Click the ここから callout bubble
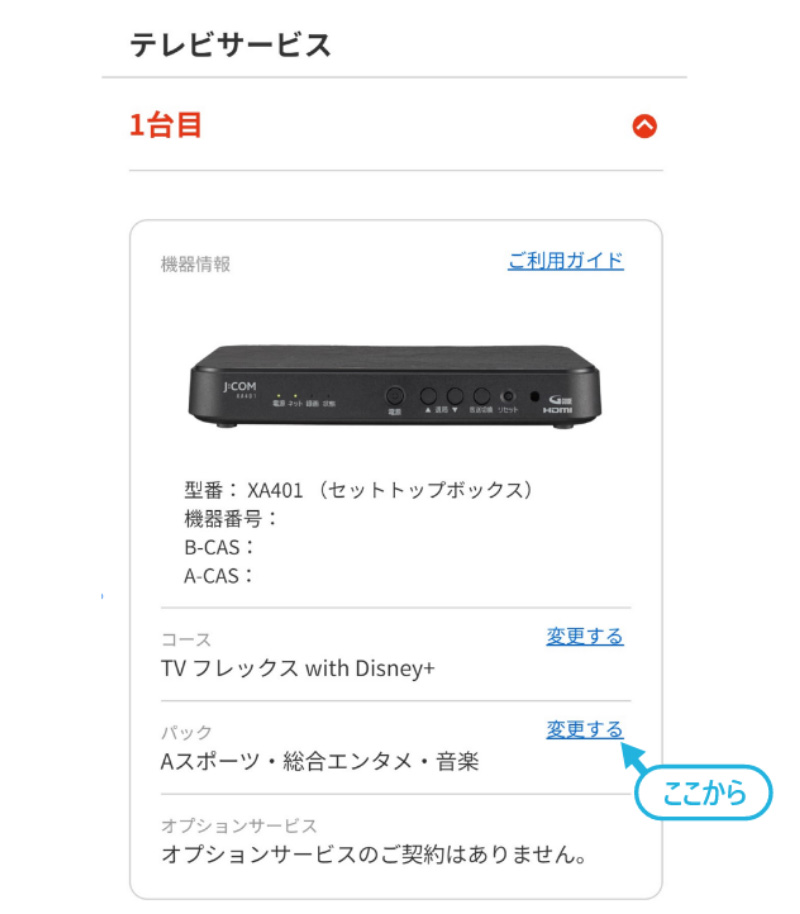Viewport: 800px width, 914px height. click(704, 793)
